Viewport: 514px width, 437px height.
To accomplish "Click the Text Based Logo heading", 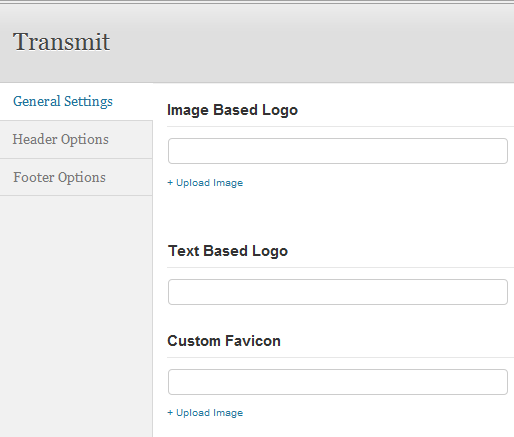I will coord(228,251).
